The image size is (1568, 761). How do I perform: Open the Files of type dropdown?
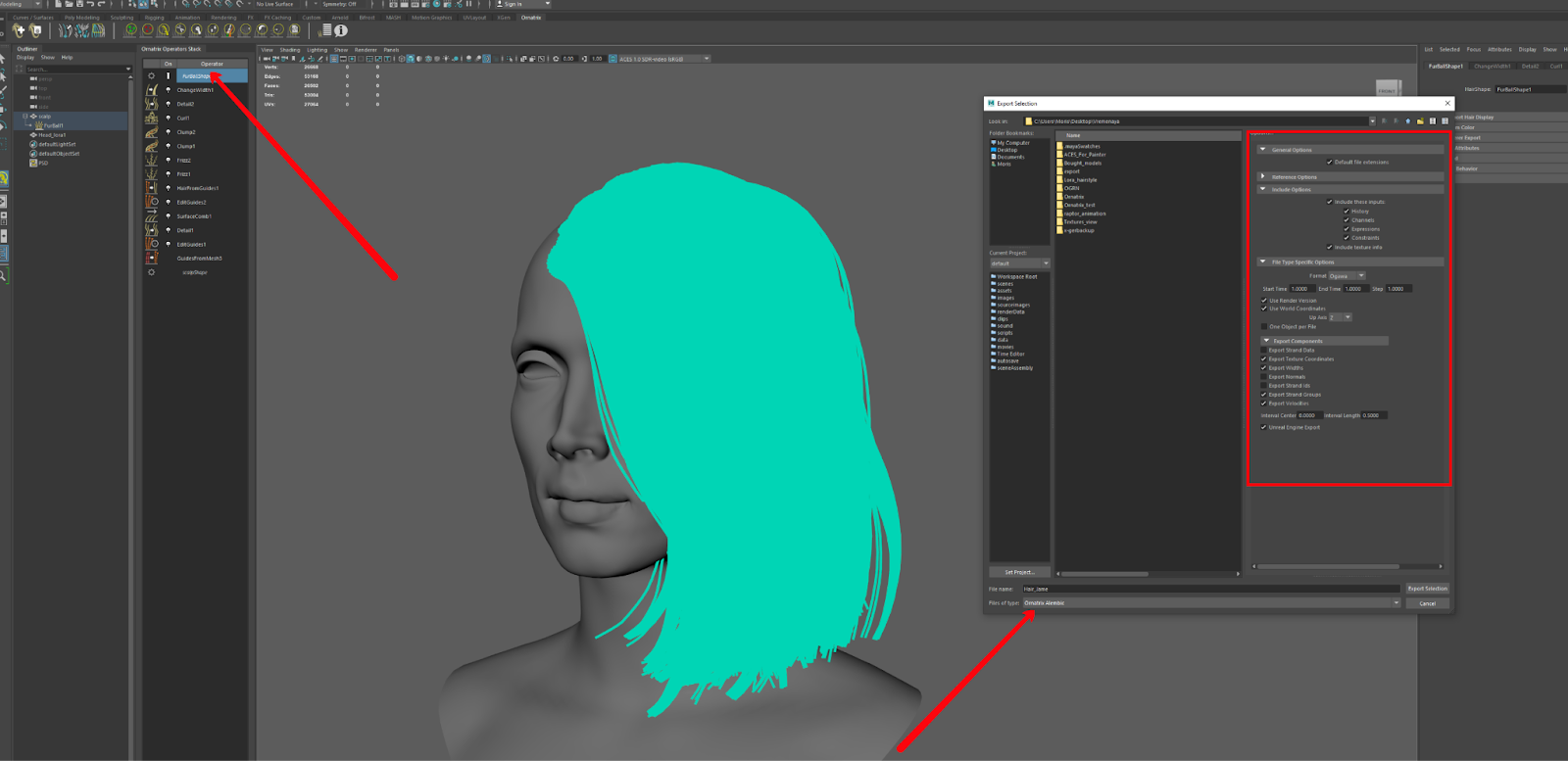point(1211,603)
